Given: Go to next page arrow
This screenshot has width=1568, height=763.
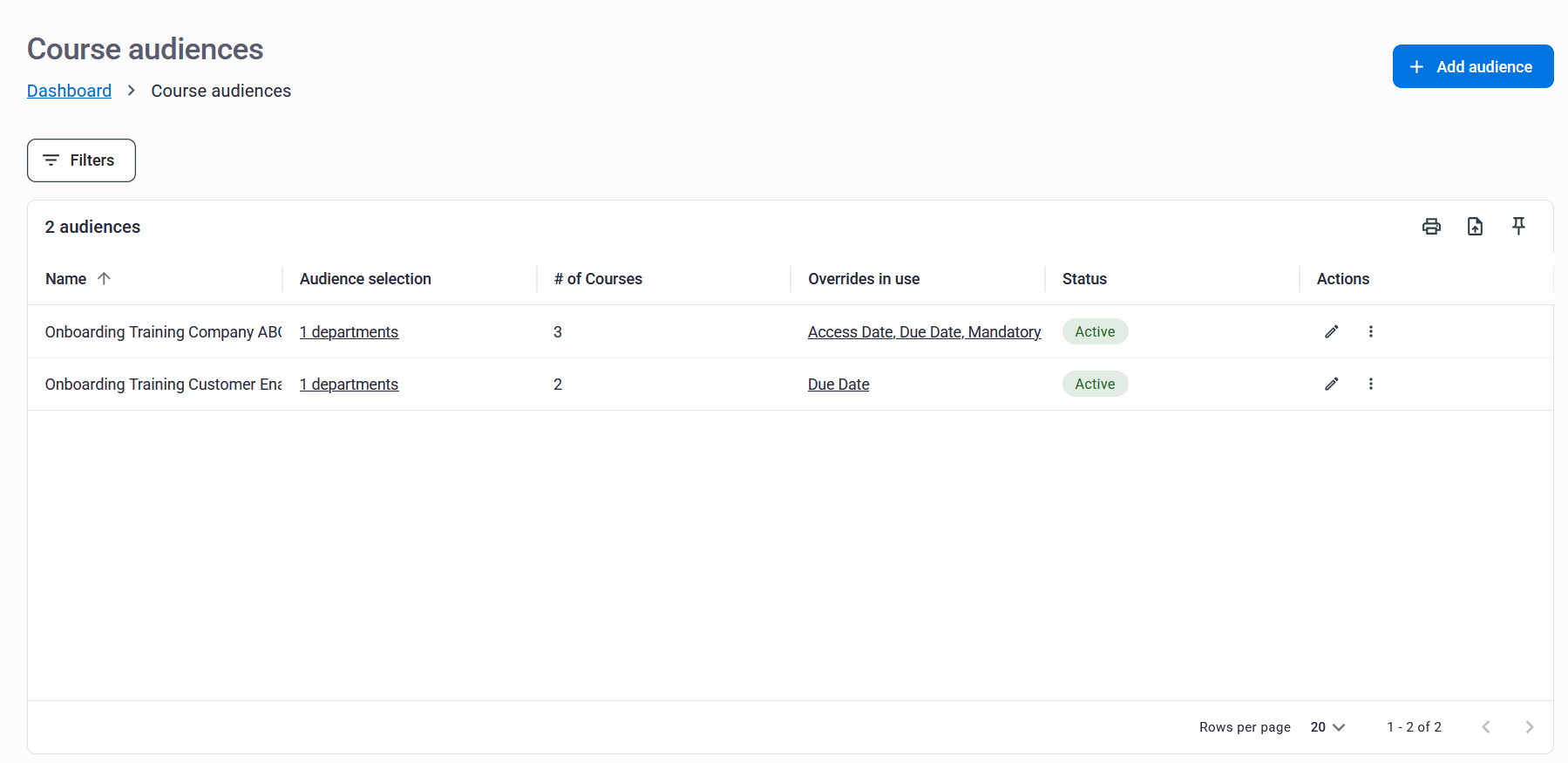Looking at the screenshot, I should click(x=1530, y=727).
